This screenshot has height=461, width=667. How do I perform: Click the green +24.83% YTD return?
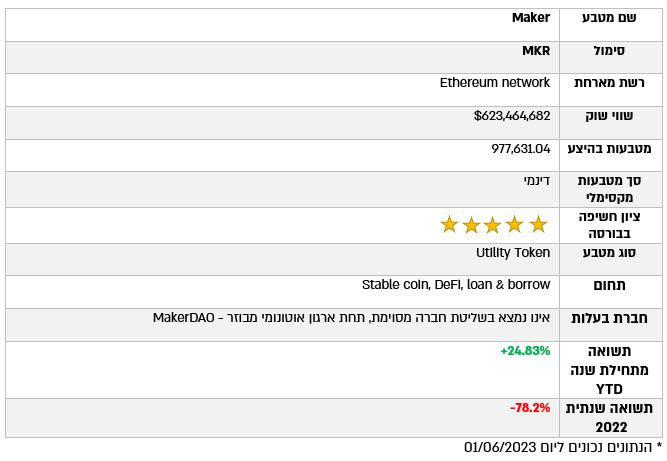pyautogui.click(x=525, y=351)
